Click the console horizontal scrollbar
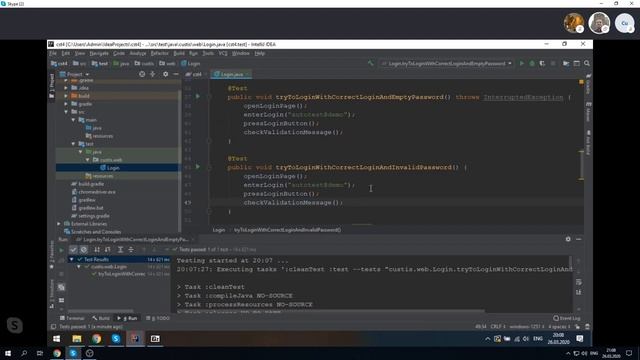640x360 pixels. point(331,311)
